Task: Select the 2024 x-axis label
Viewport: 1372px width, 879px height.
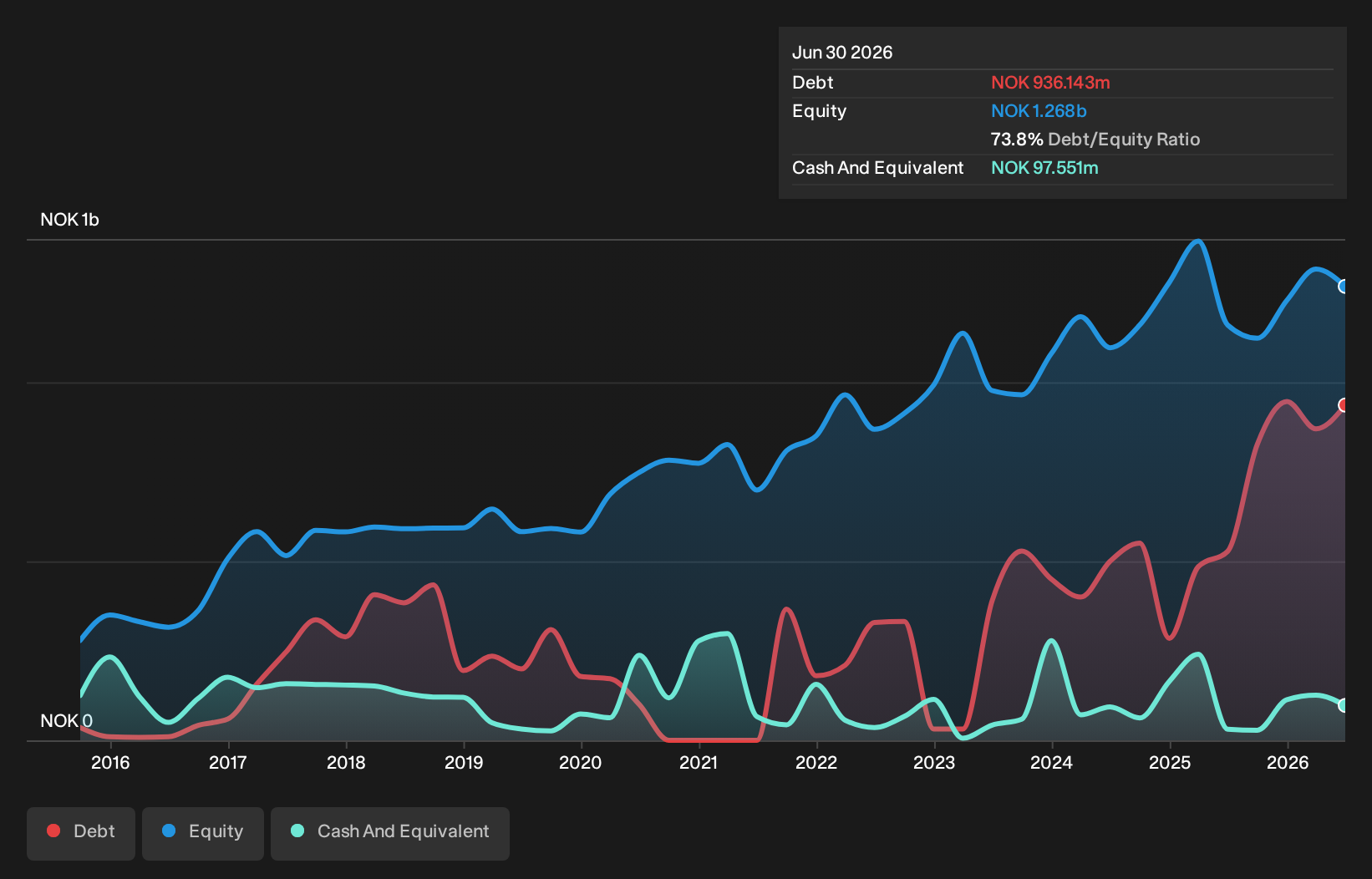Action: pos(1051,762)
